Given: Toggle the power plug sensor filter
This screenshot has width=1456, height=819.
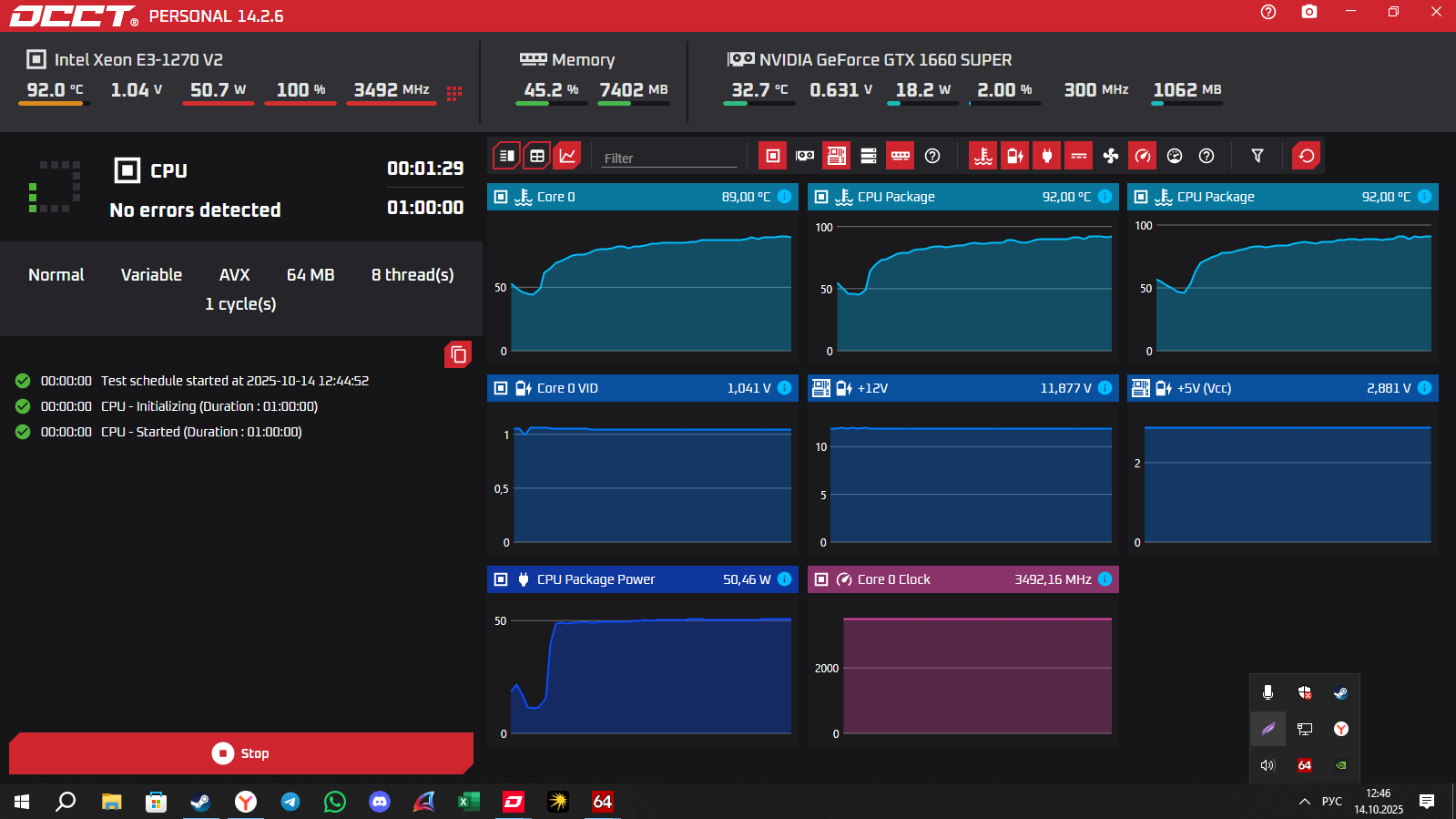Looking at the screenshot, I should pos(1047,156).
